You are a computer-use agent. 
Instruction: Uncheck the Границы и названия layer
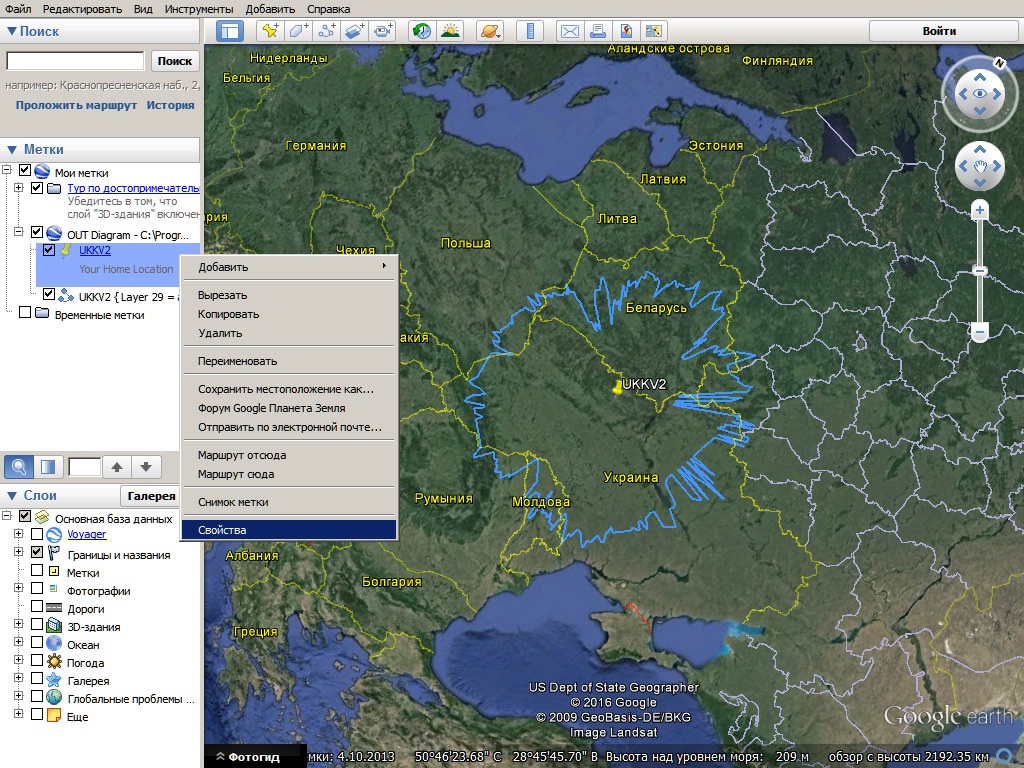[x=37, y=554]
